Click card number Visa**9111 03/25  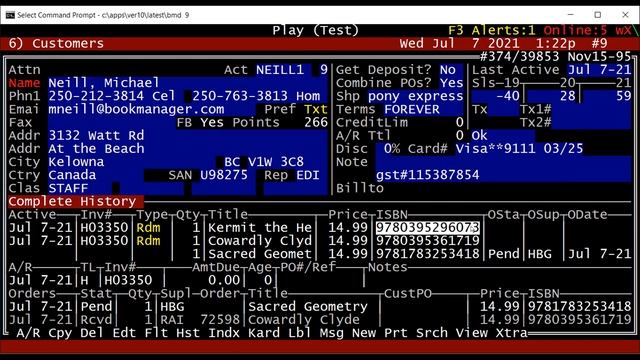[x=520, y=149]
